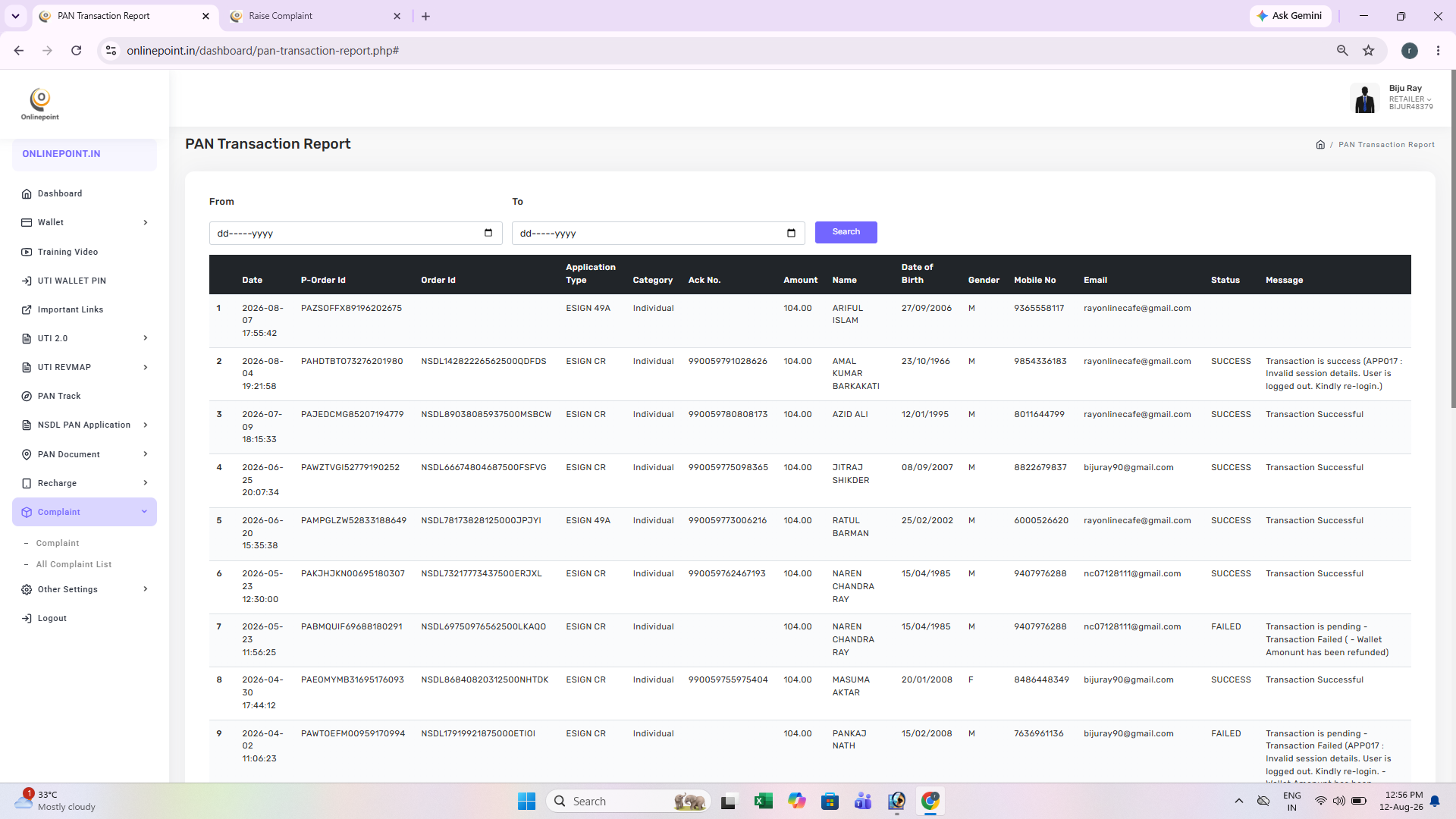Expand NSDL PAN Application submenu chevron

point(145,425)
